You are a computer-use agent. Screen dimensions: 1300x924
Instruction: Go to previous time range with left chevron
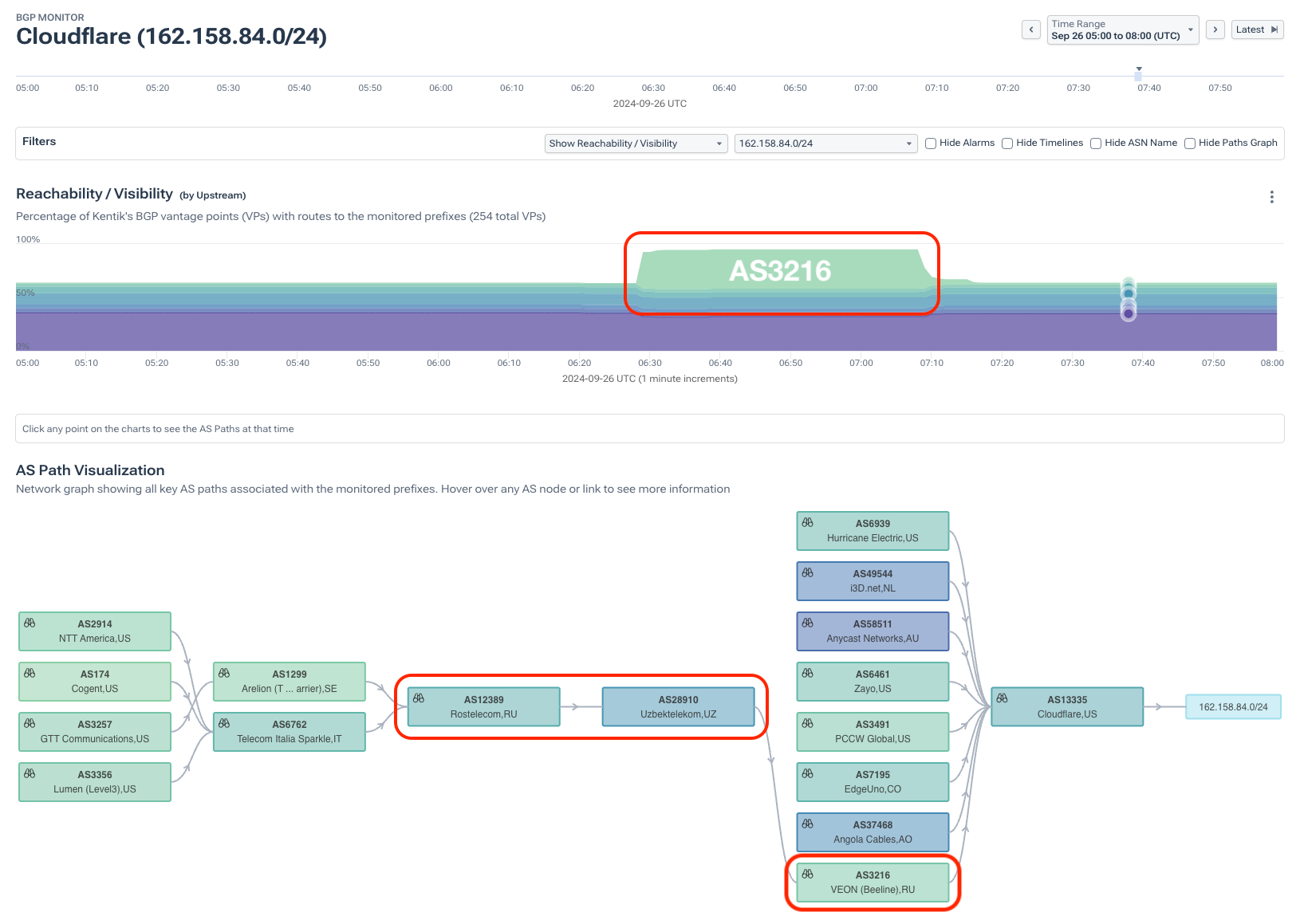coord(1031,29)
